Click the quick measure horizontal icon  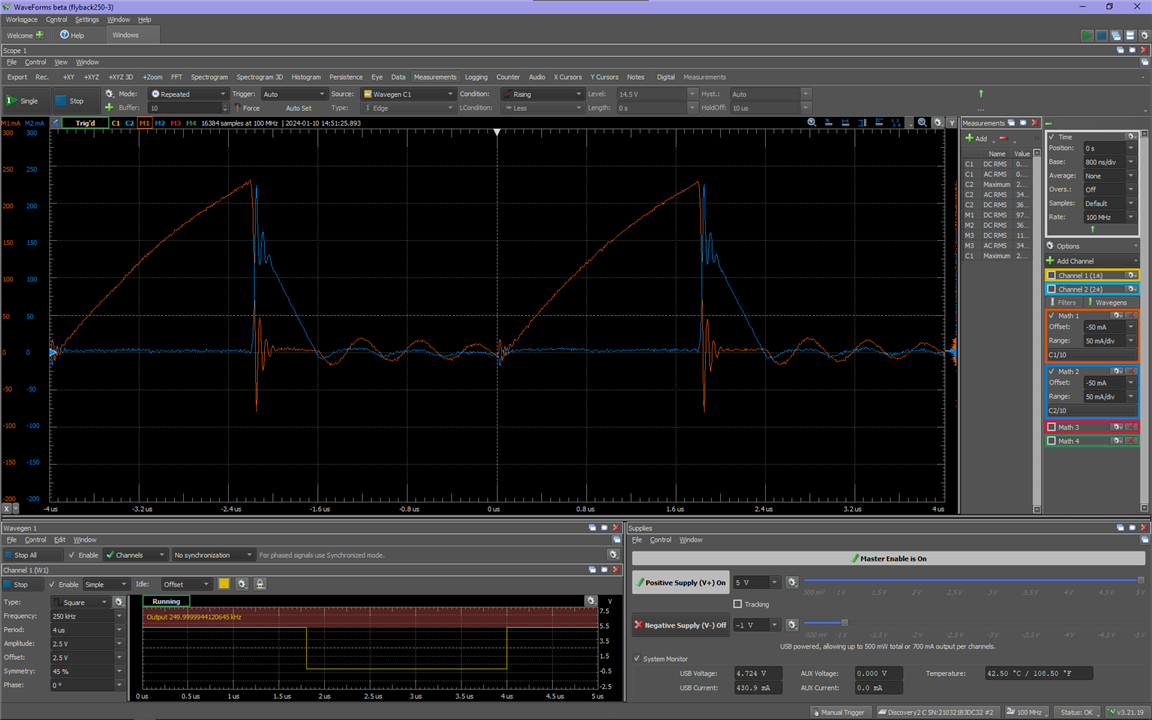845,123
